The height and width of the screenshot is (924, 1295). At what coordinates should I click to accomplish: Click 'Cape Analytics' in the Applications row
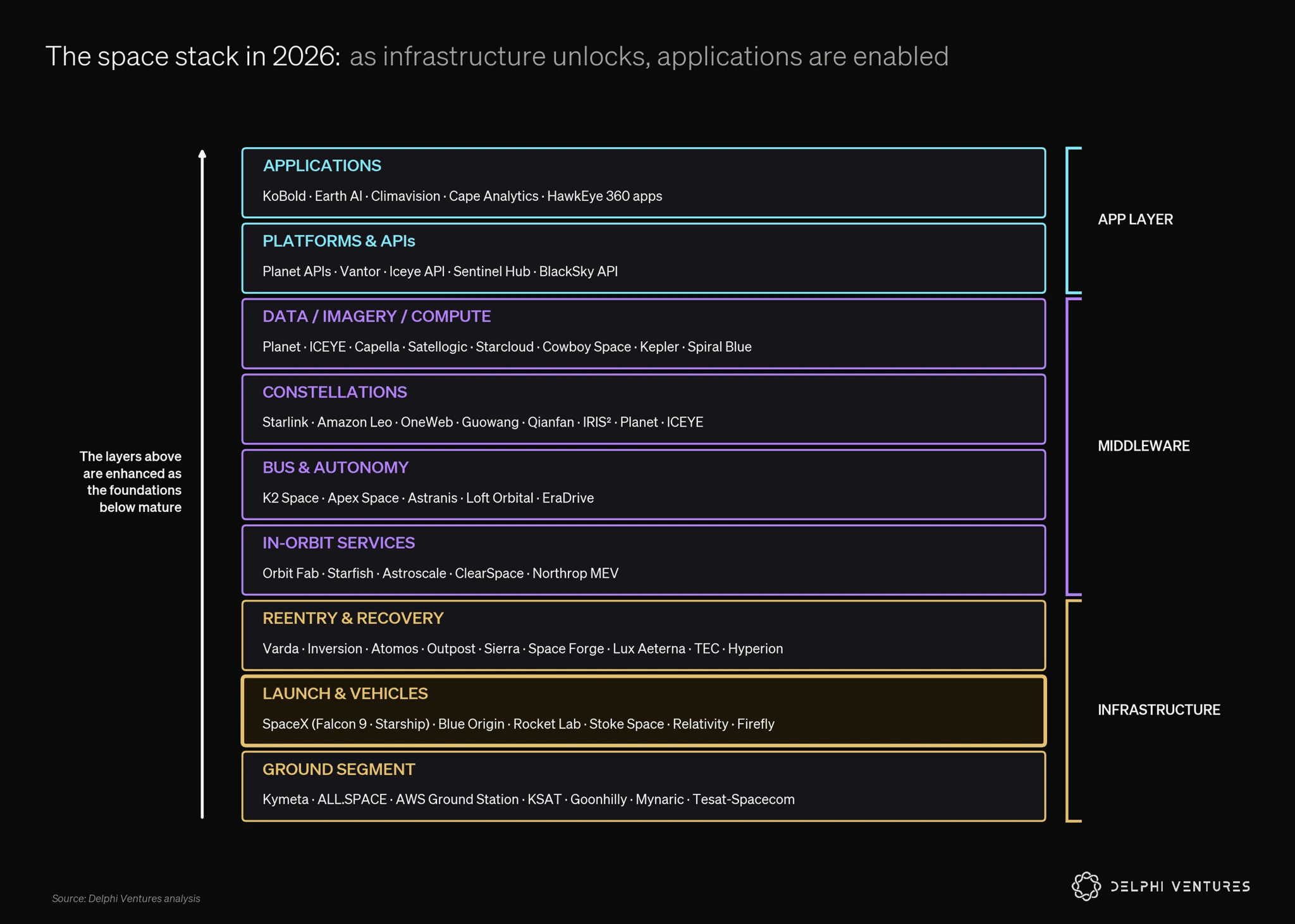(494, 196)
